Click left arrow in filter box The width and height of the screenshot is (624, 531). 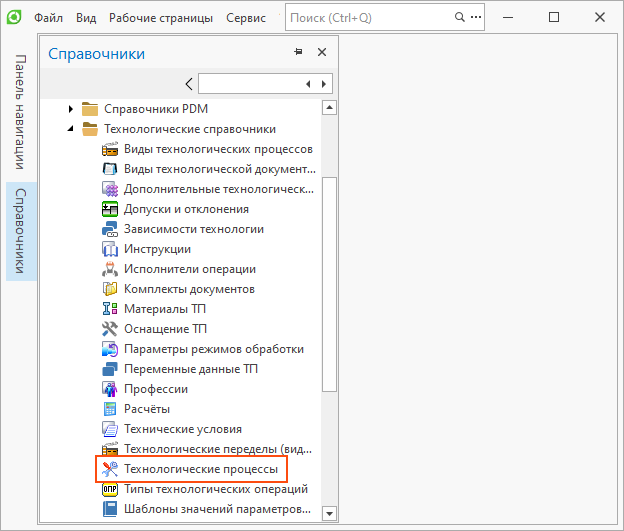click(x=308, y=84)
